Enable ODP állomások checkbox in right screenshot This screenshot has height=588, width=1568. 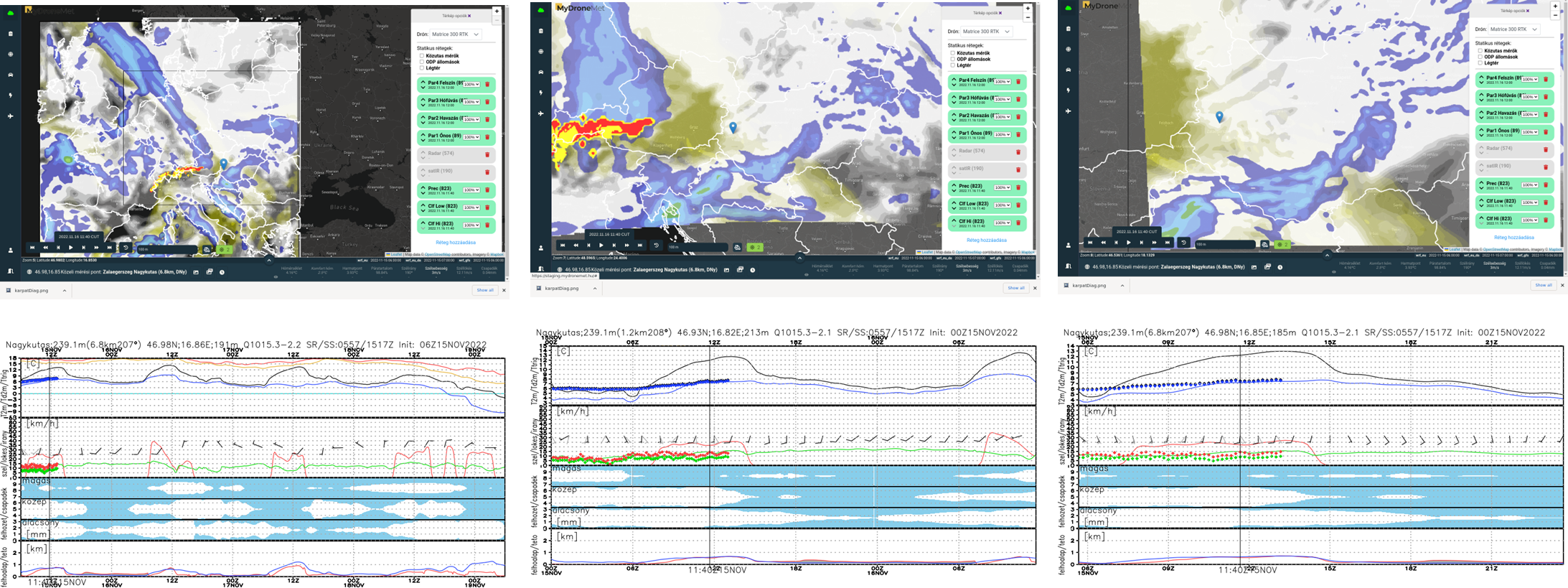pyautogui.click(x=1480, y=57)
